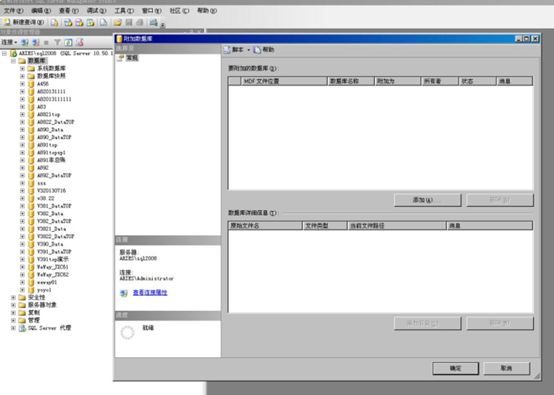Click the 当前文件路径 column header

tap(397, 225)
